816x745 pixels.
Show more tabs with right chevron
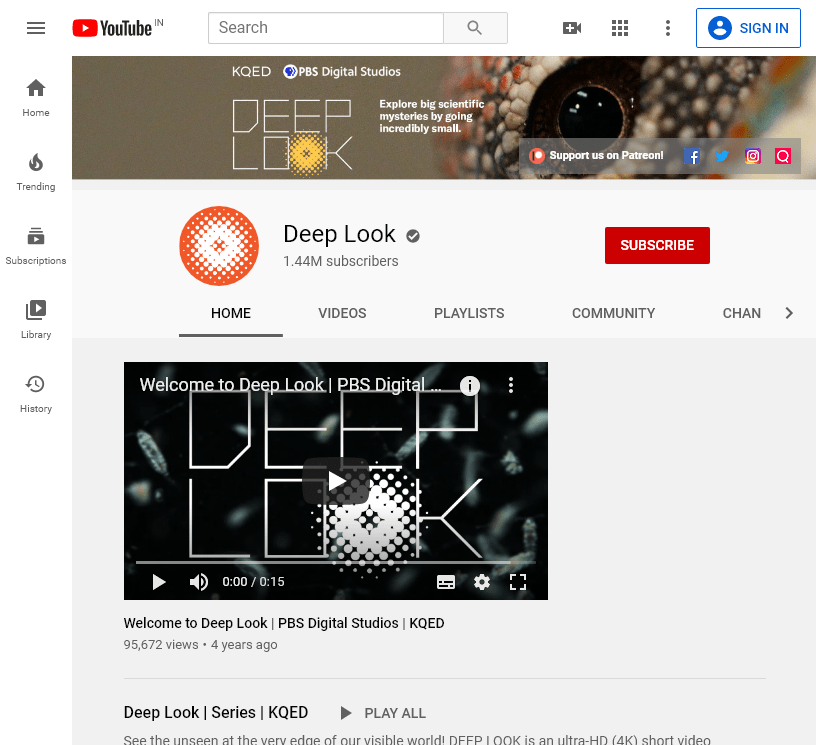point(789,313)
